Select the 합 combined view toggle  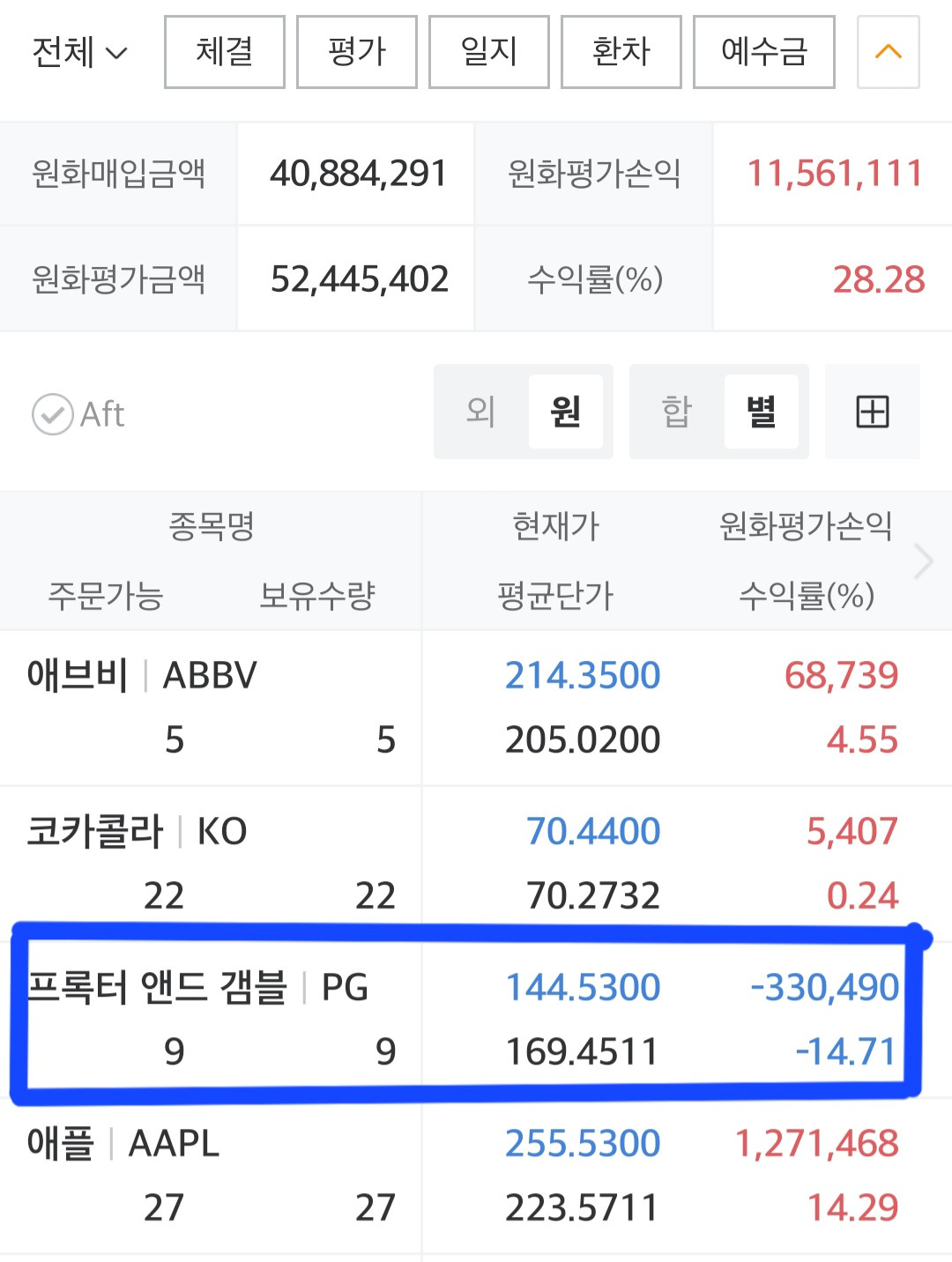677,412
